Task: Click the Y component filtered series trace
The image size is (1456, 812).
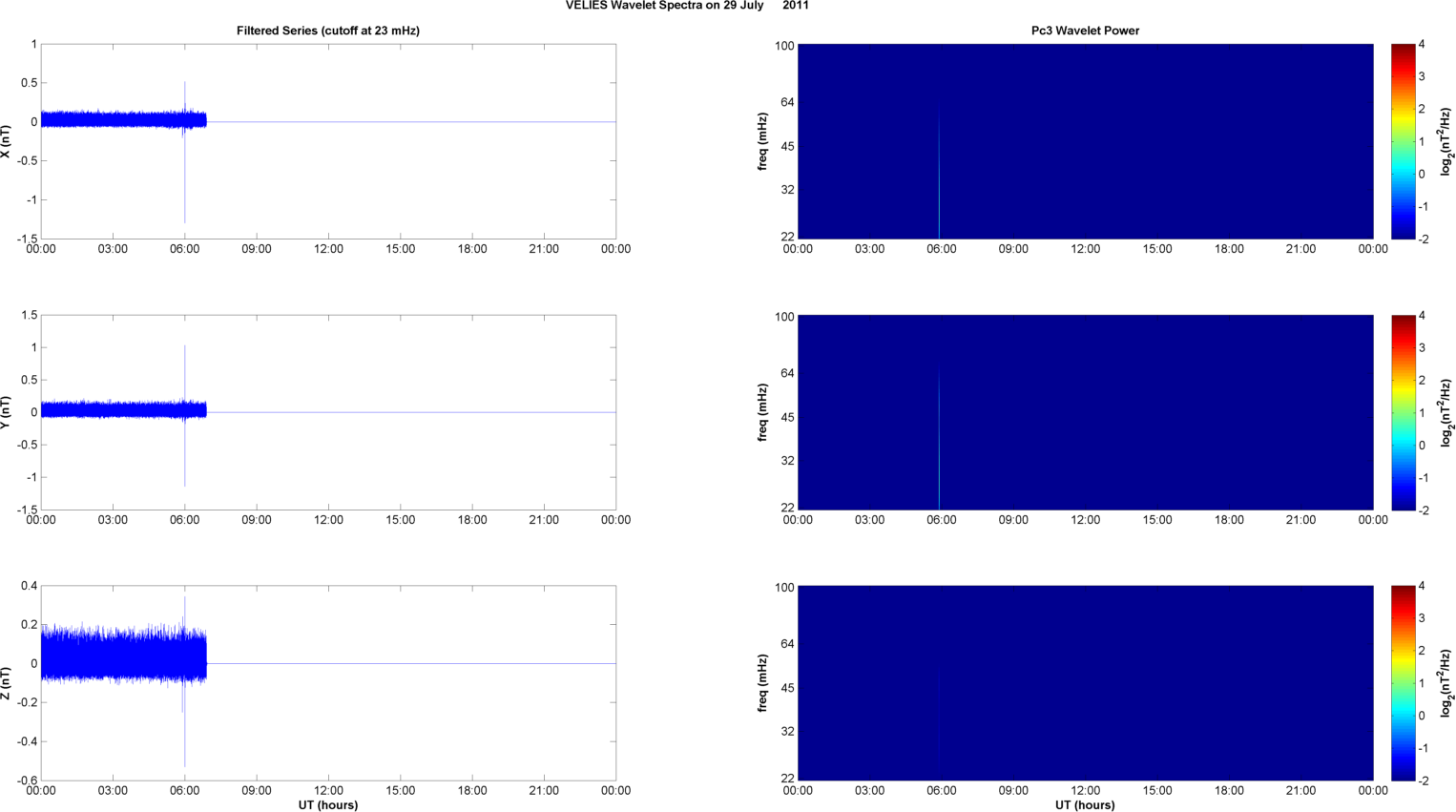Action: click(123, 410)
